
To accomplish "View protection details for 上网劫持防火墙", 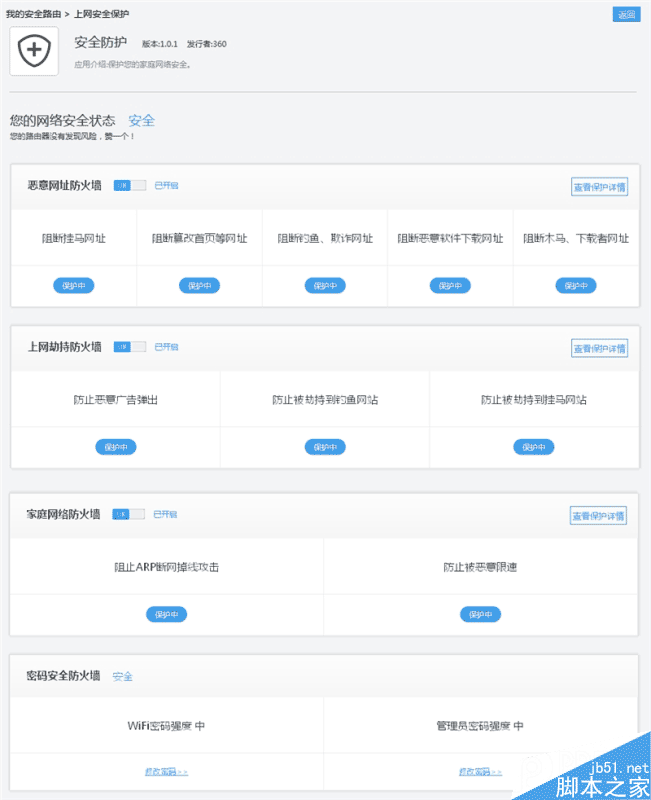I will pos(599,348).
